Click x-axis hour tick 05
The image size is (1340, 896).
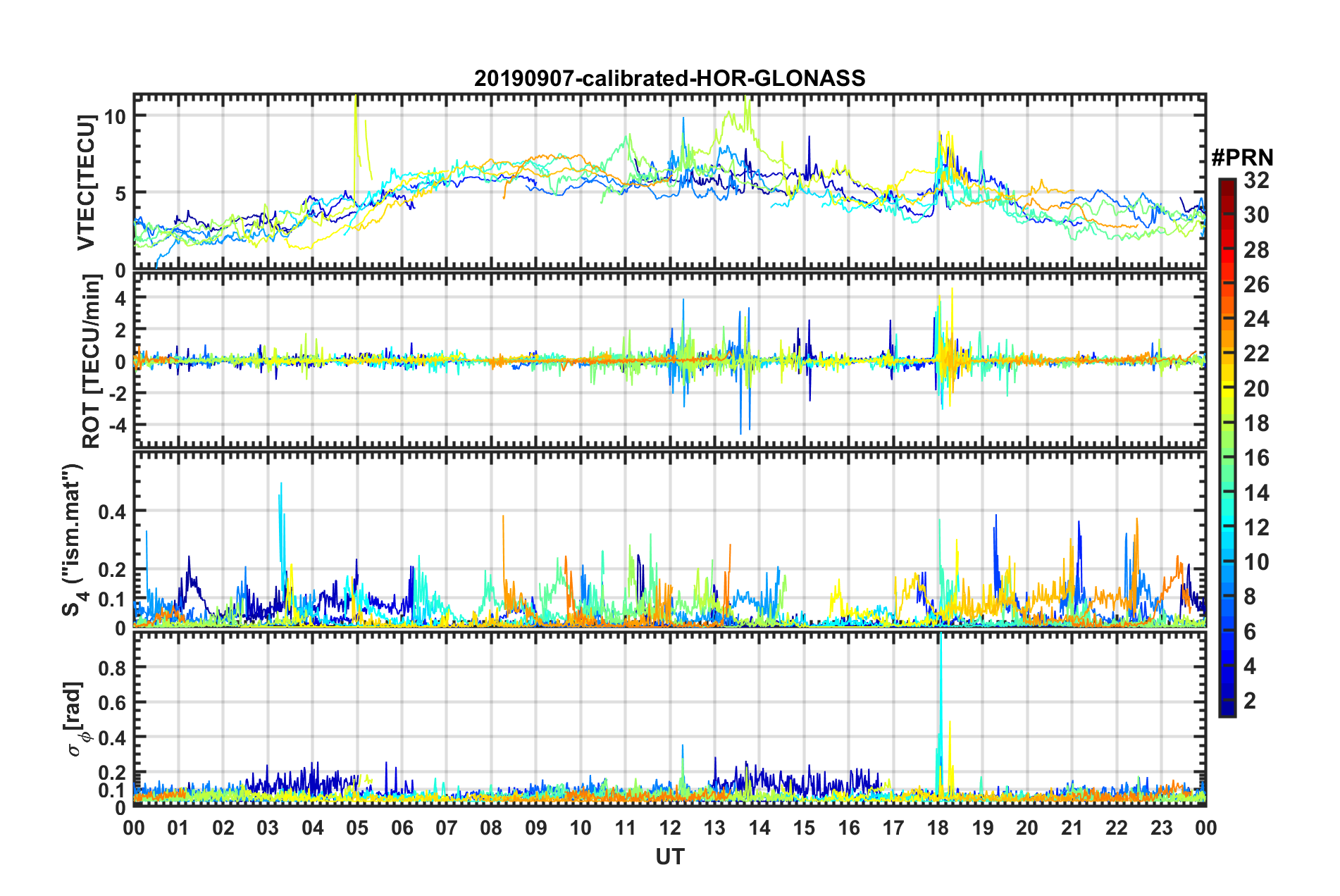[x=357, y=828]
